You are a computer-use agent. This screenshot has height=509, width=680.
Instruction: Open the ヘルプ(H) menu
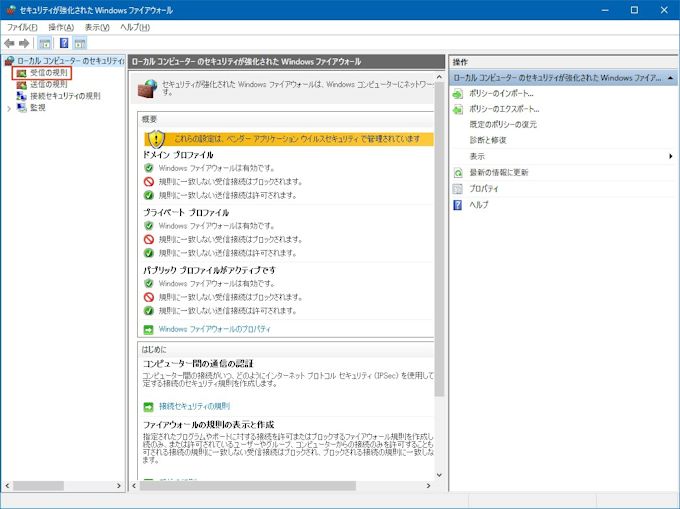(135, 27)
